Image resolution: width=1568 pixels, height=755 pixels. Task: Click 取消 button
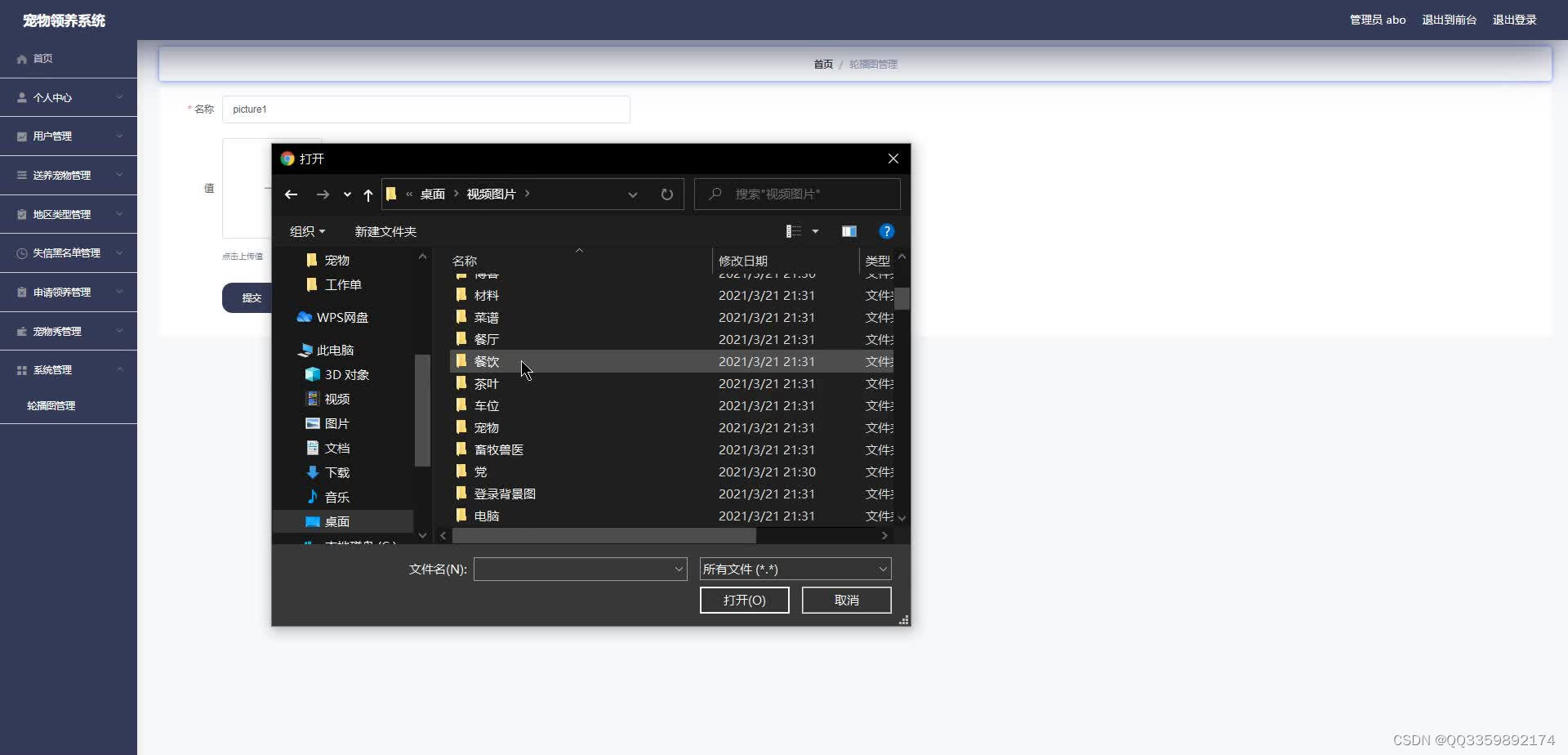tap(846, 600)
